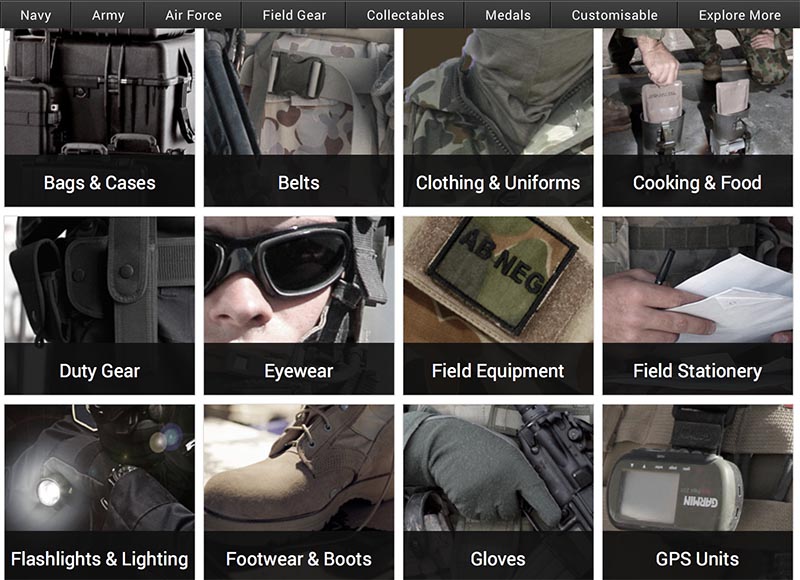The height and width of the screenshot is (580, 800).
Task: Click the Footwear & Boots label
Action: tap(299, 559)
